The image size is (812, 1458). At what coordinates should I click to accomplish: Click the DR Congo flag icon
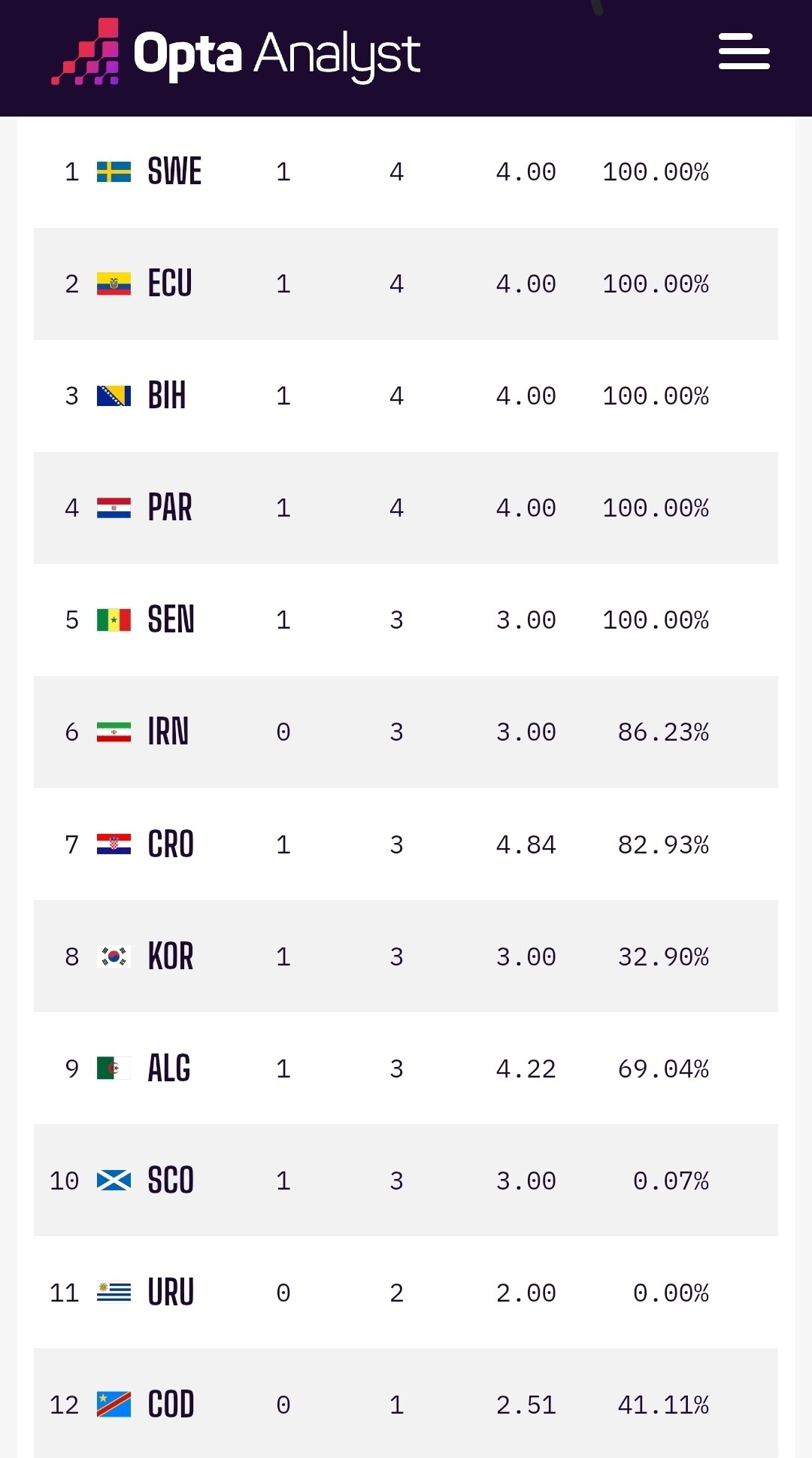[114, 1405]
